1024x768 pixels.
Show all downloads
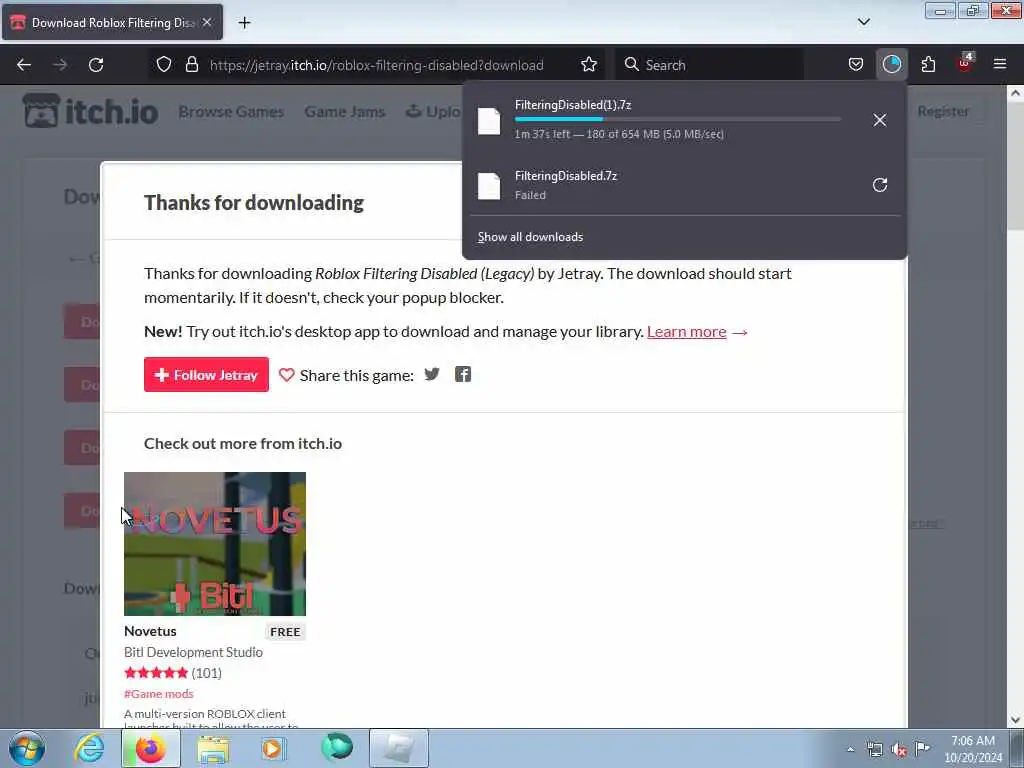pyautogui.click(x=530, y=237)
